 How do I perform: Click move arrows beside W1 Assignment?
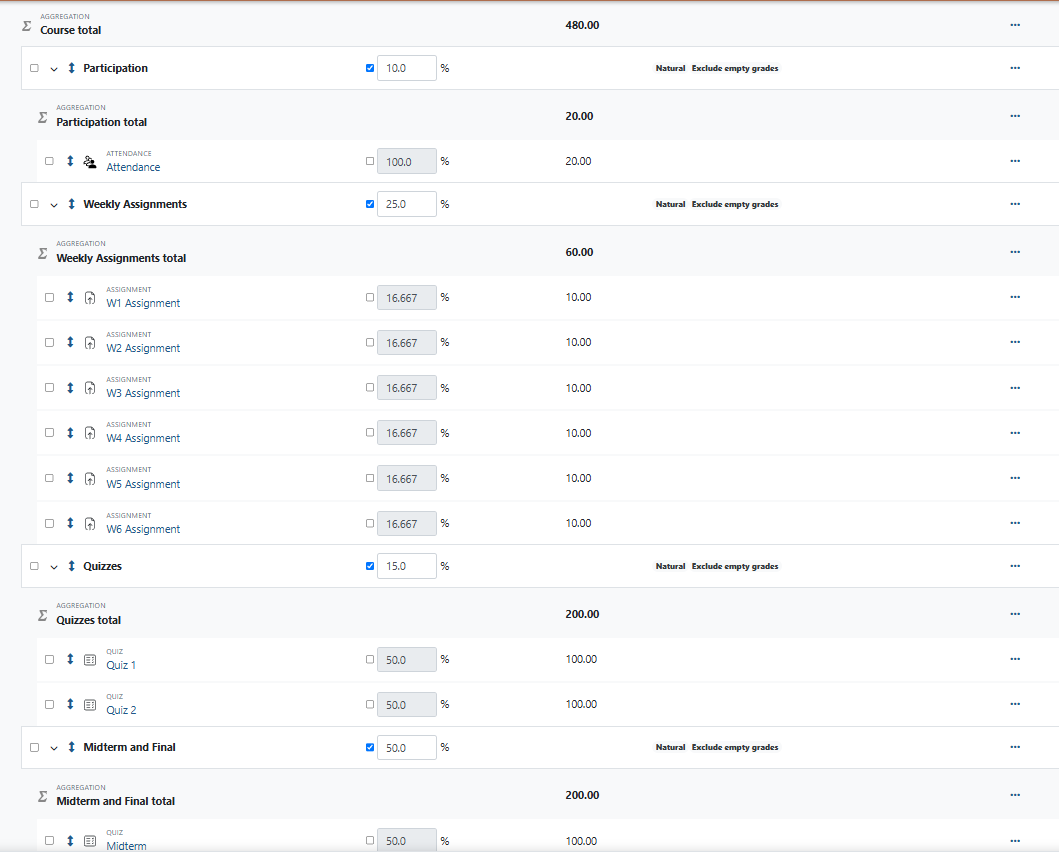70,297
